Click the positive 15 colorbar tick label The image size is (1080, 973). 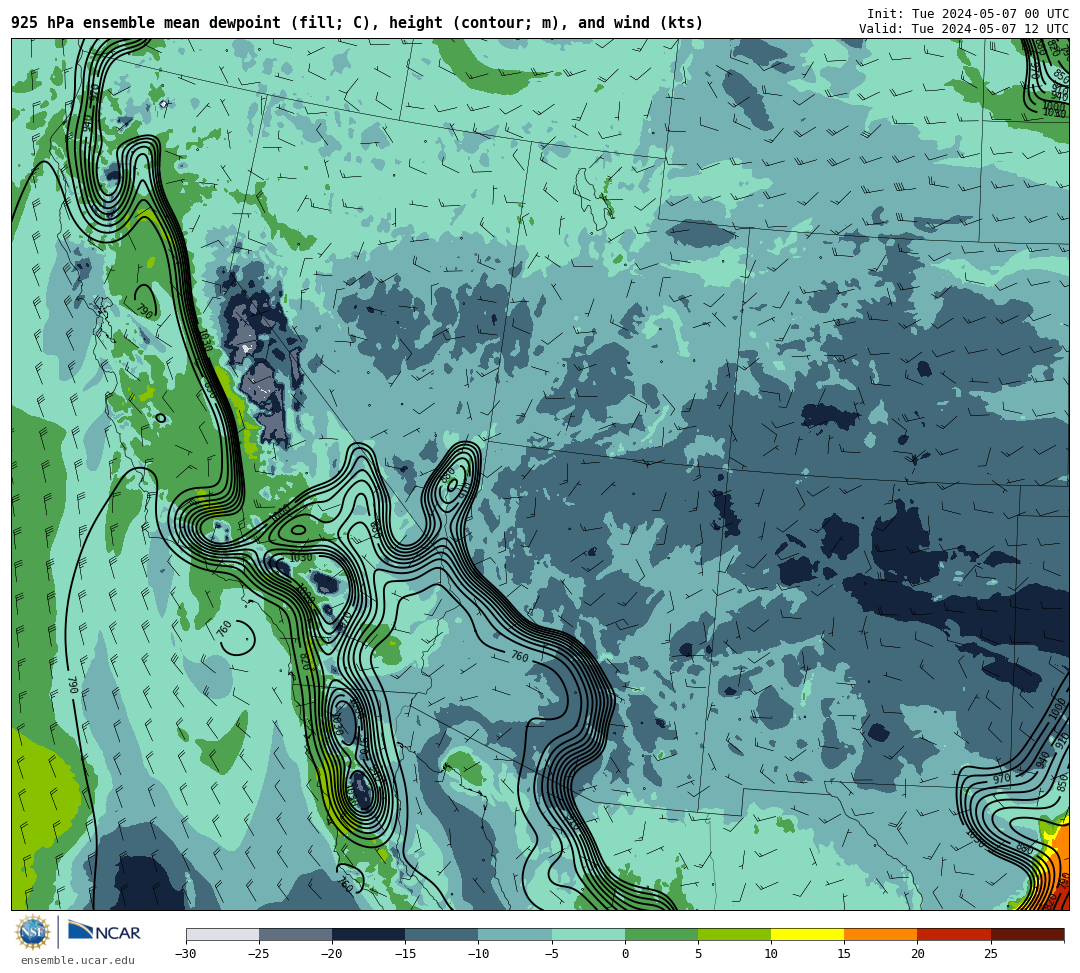(x=844, y=954)
